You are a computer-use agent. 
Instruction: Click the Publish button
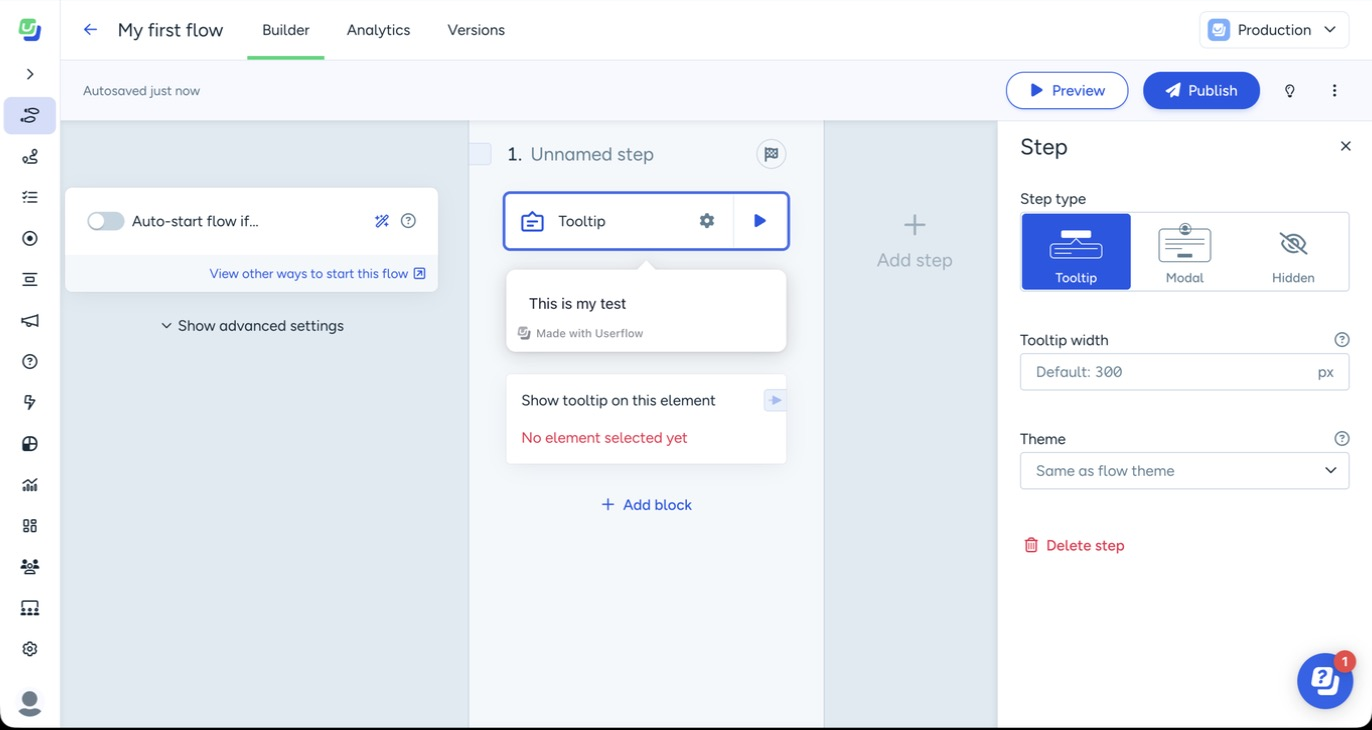coord(1201,90)
